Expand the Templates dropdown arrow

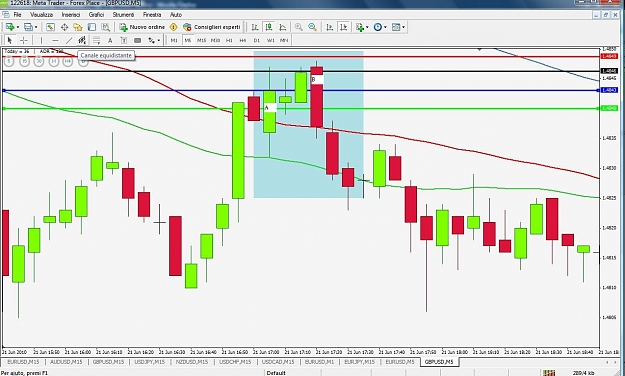[x=403, y=27]
